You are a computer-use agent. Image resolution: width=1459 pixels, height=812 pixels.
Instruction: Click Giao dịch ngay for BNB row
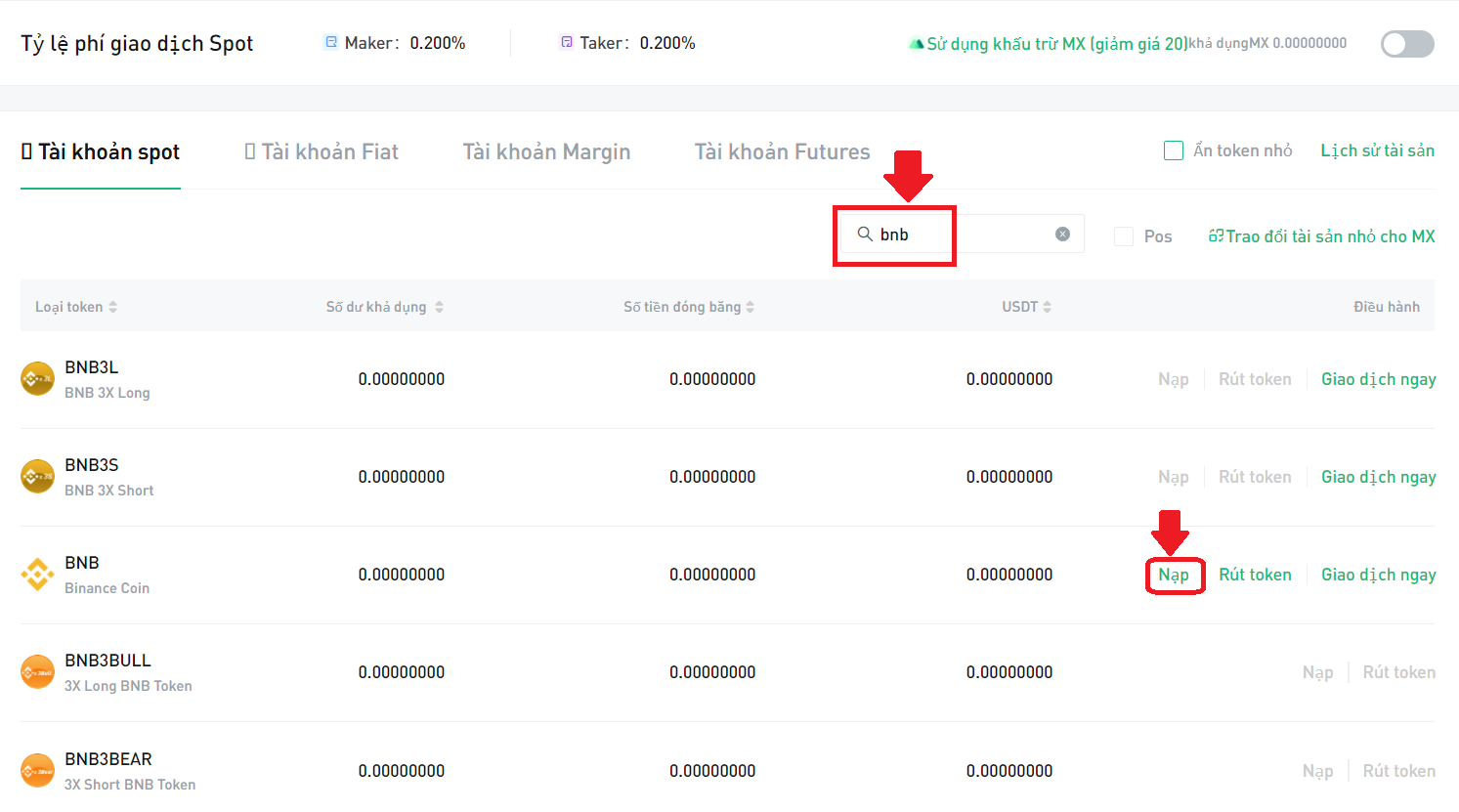click(1378, 575)
